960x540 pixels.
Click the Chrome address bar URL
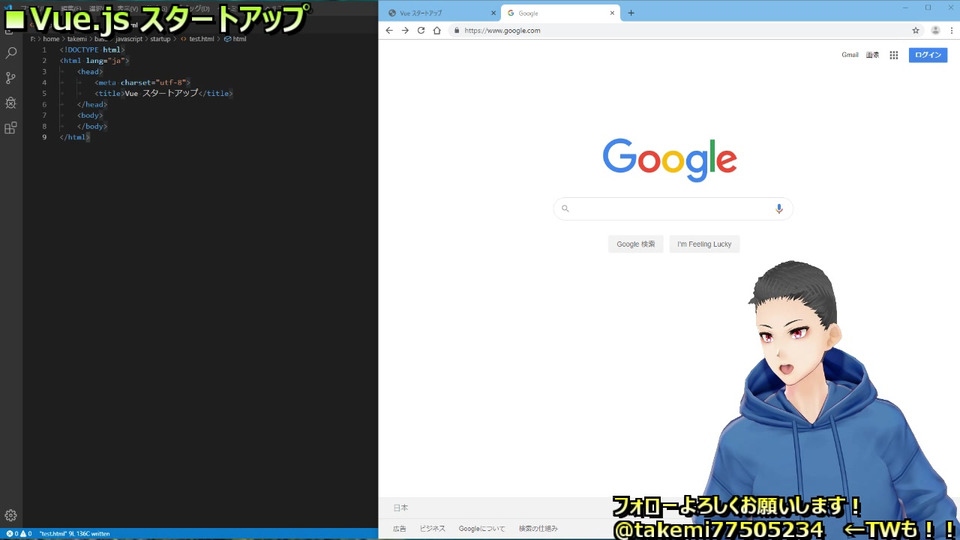tap(503, 30)
